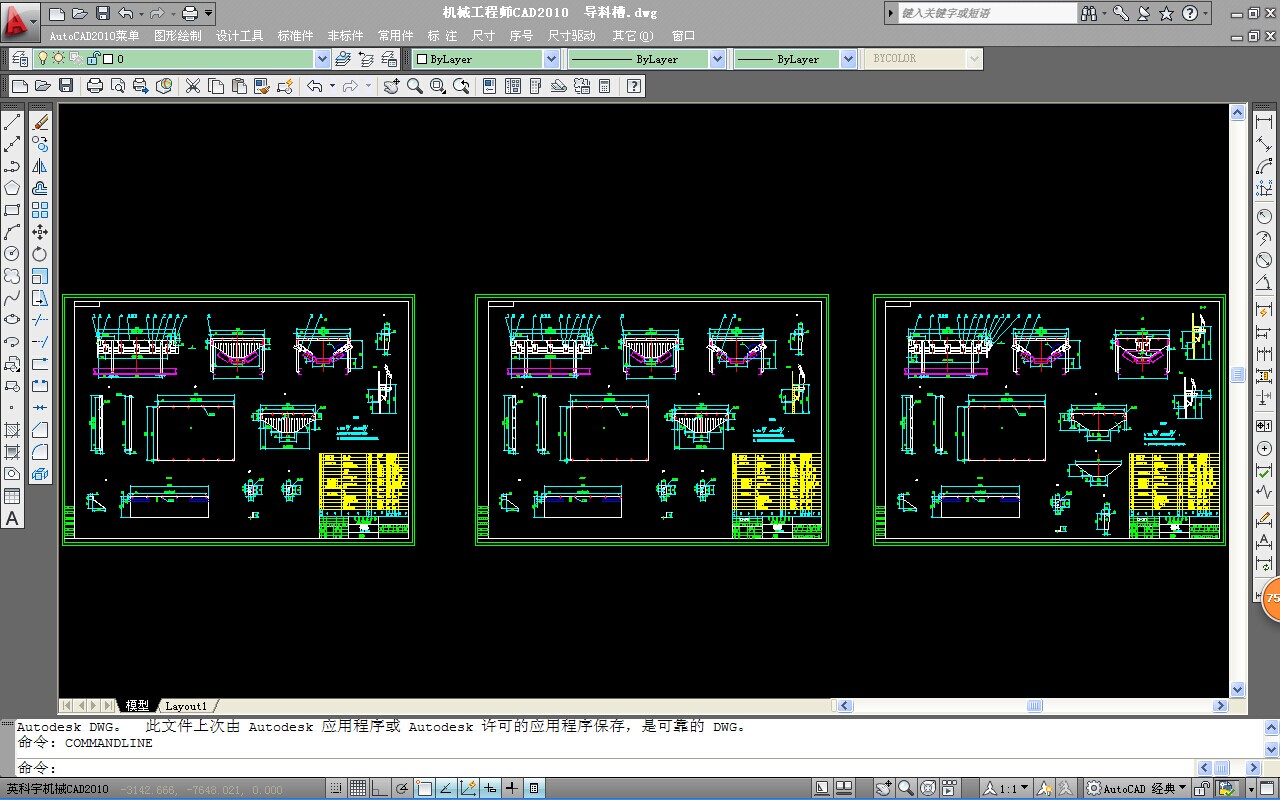Click the keyword search input field
1280x800 pixels.
(985, 13)
